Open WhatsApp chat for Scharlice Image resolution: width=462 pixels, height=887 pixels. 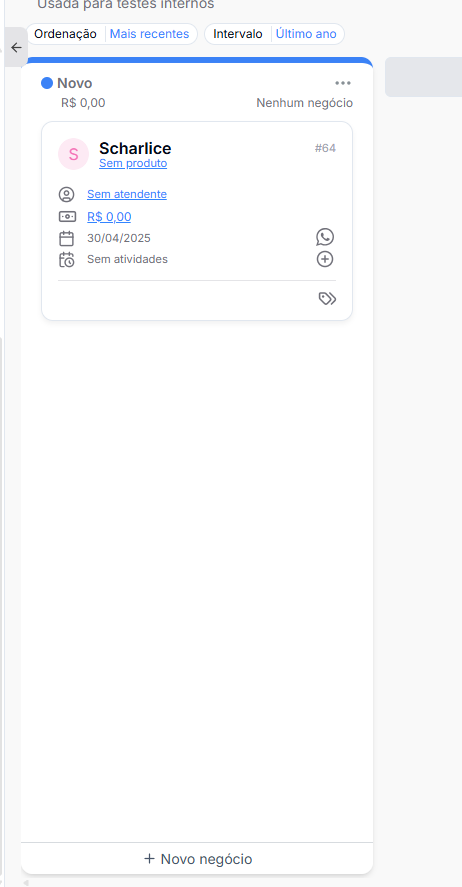coord(325,237)
